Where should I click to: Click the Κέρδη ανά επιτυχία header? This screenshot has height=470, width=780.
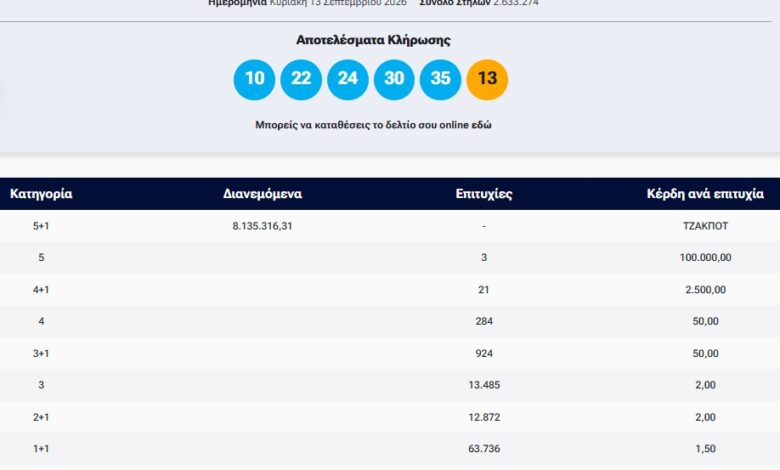pos(705,193)
